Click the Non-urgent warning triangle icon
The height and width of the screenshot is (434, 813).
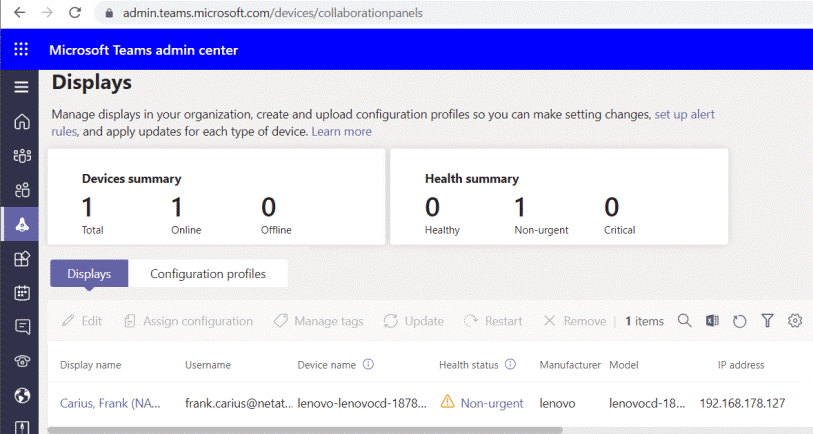pyautogui.click(x=447, y=402)
